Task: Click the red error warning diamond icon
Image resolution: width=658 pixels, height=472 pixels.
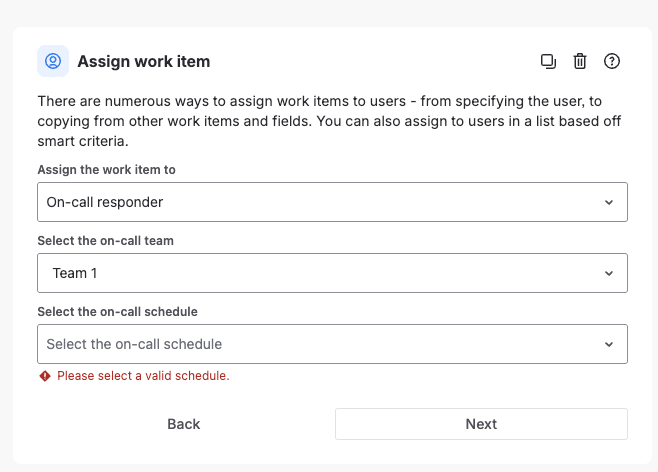Action: click(x=44, y=376)
